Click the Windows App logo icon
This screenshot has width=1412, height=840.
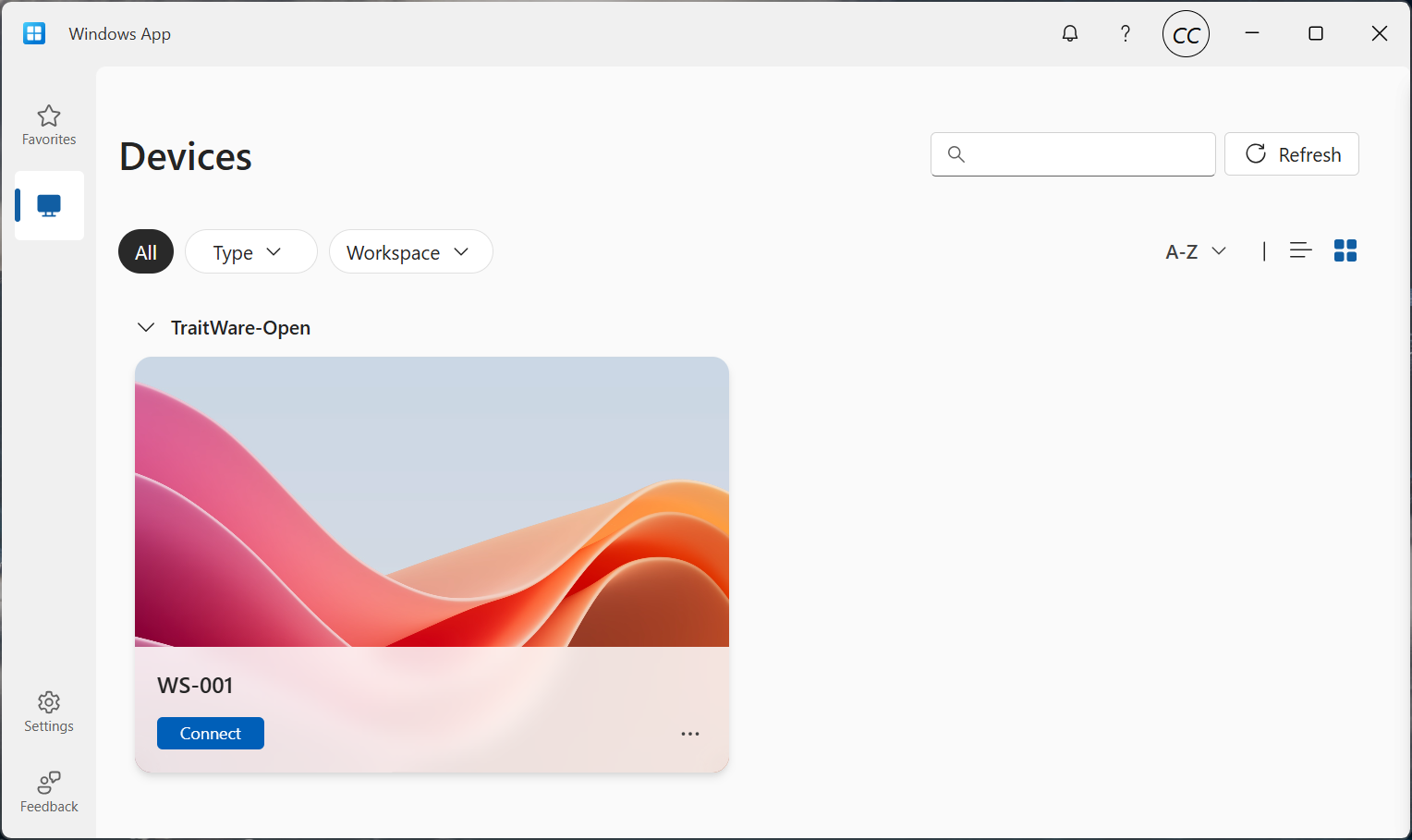click(34, 33)
